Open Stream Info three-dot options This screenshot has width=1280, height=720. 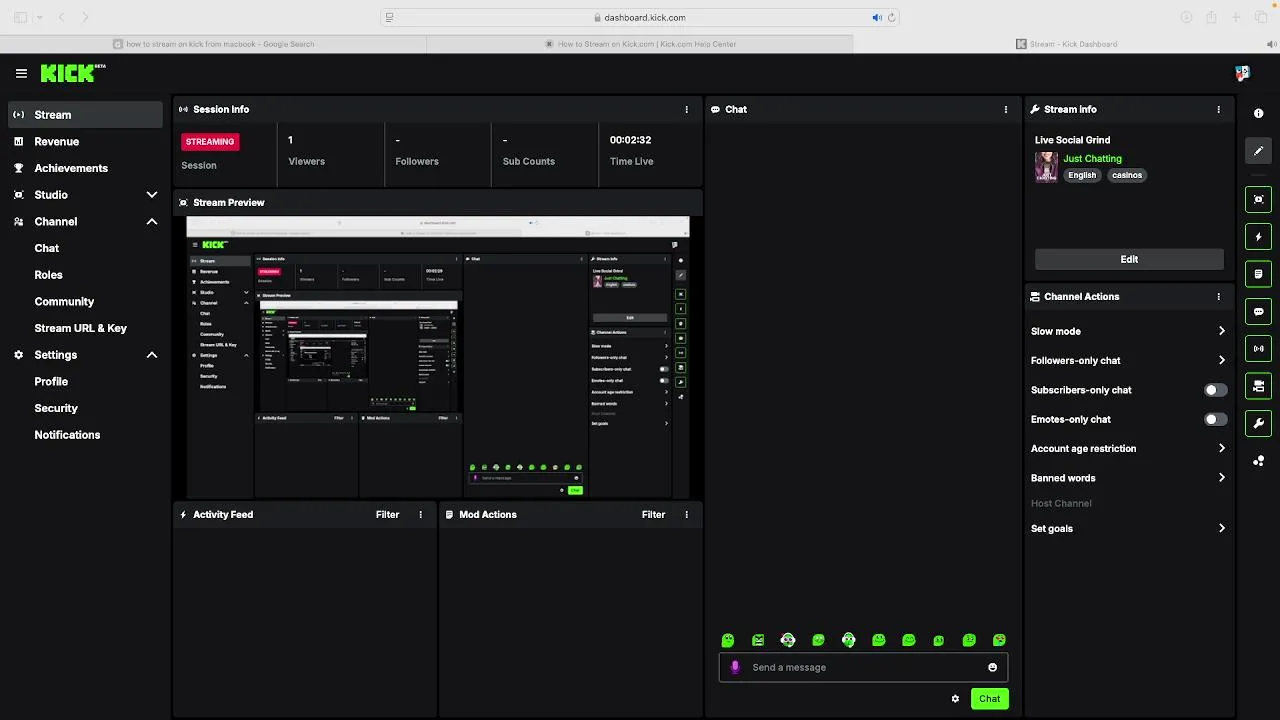click(1218, 110)
